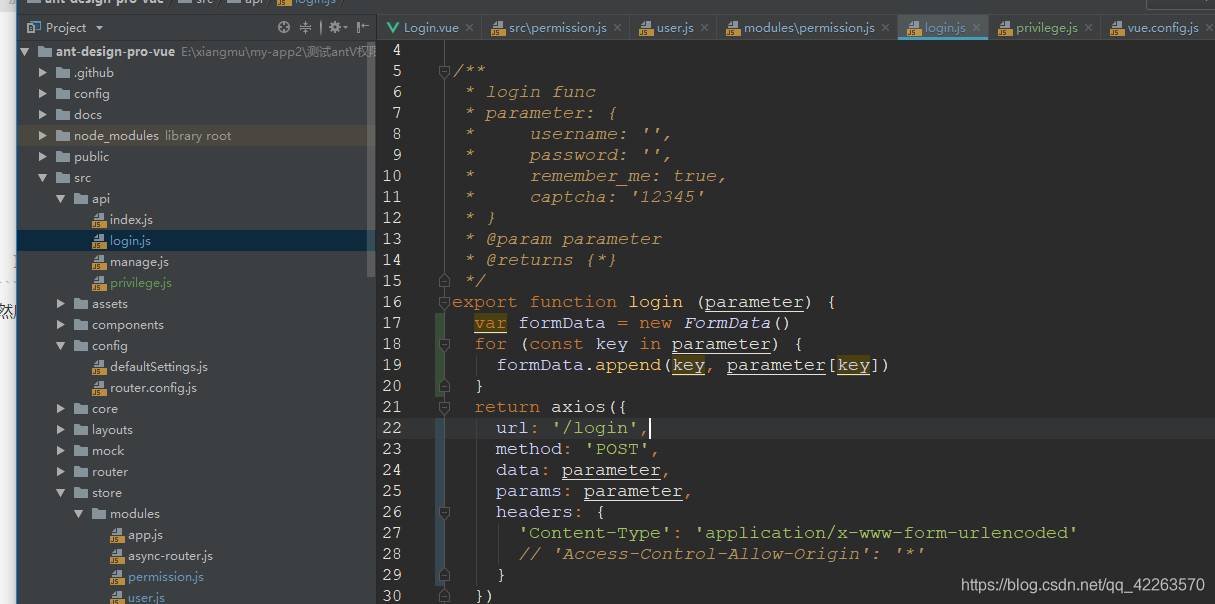
Task: Collapse the store folder
Action: click(60, 492)
